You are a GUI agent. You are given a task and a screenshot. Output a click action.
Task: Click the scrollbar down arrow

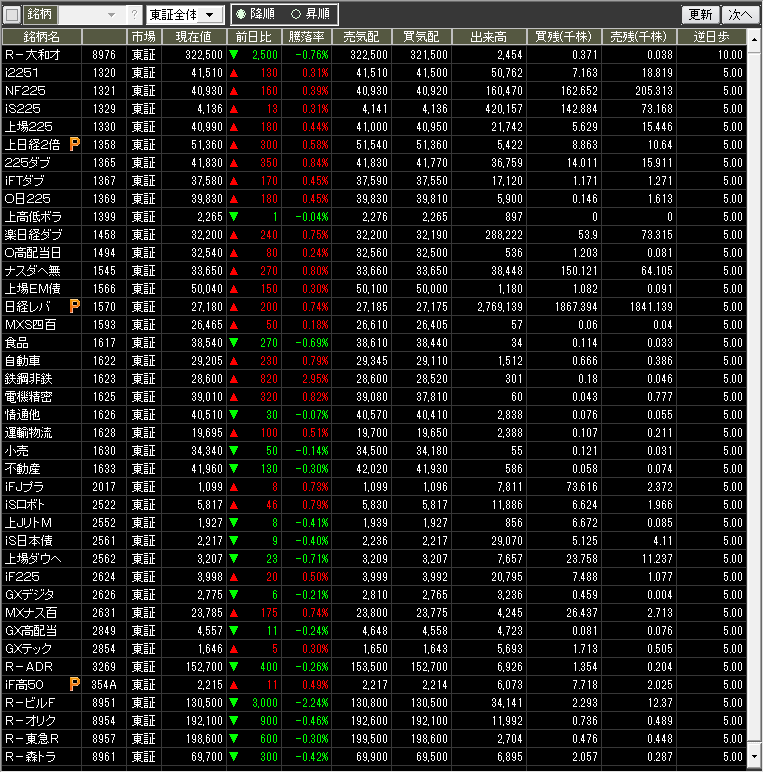pyautogui.click(x=754, y=757)
